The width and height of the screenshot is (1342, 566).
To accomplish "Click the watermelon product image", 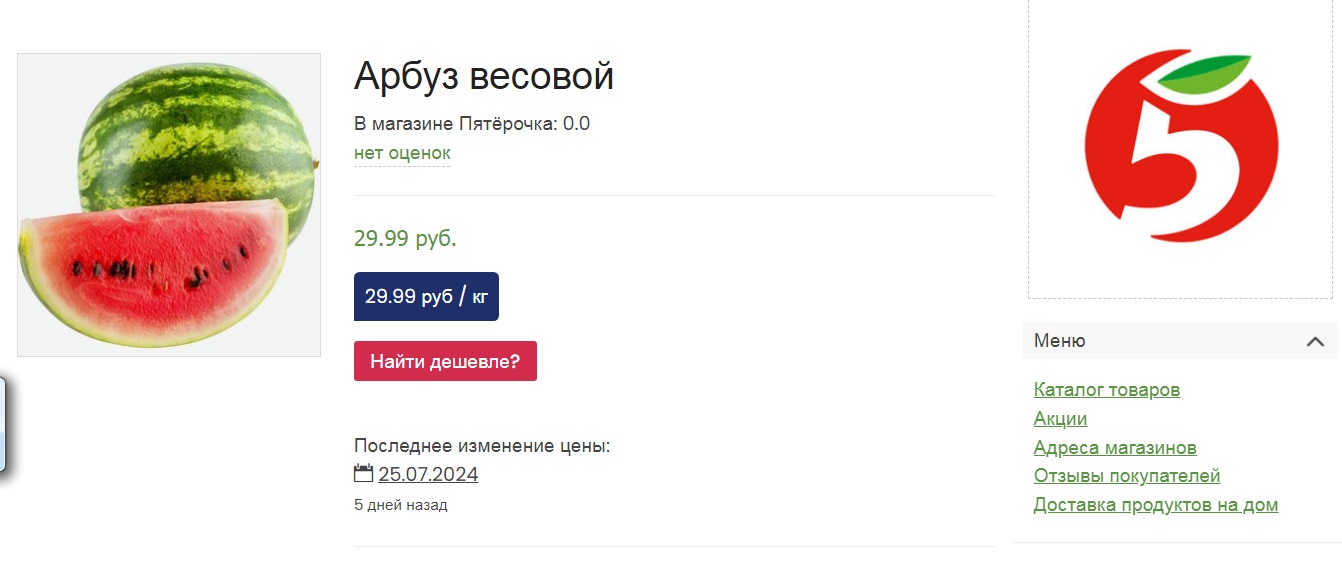I will coord(169,205).
